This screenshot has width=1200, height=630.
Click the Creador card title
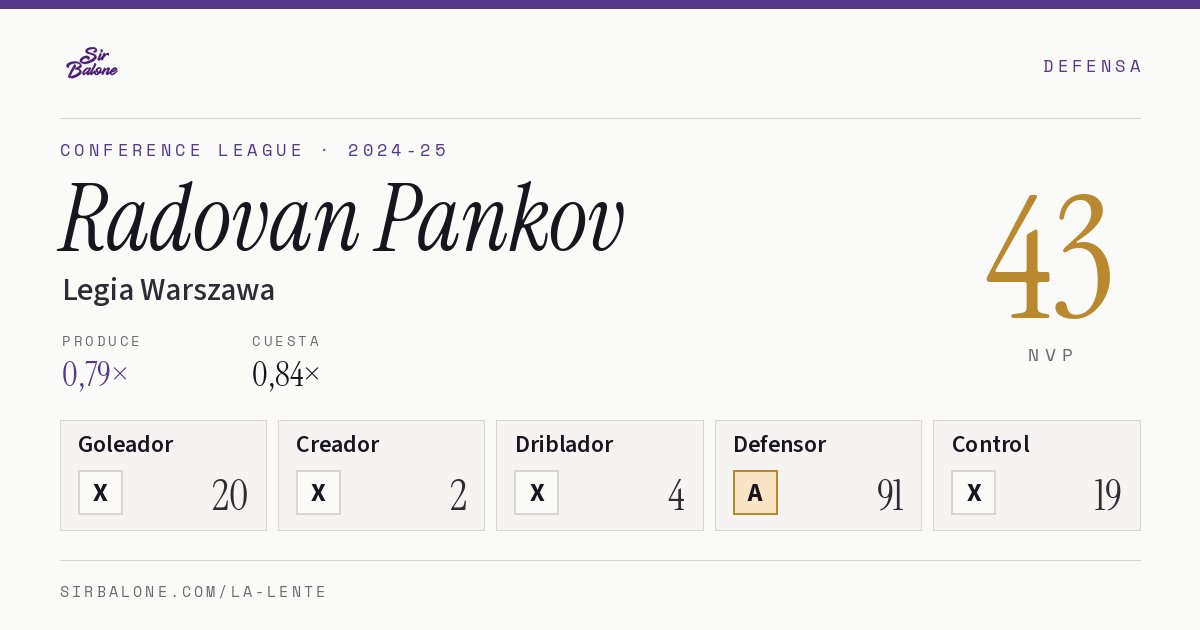point(337,444)
